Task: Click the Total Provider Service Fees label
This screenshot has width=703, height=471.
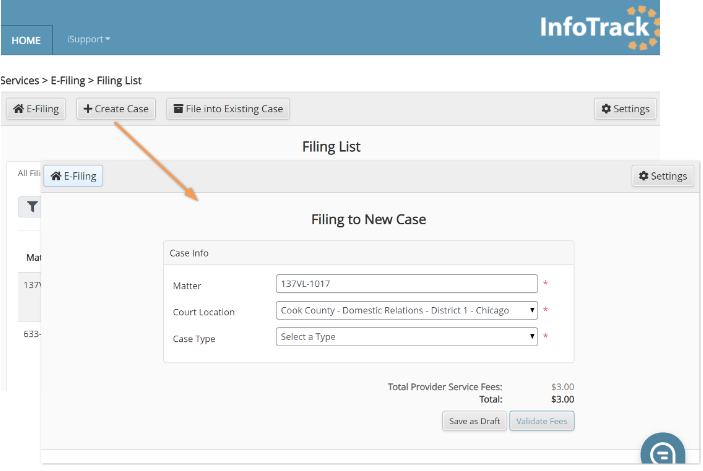Action: pos(445,387)
